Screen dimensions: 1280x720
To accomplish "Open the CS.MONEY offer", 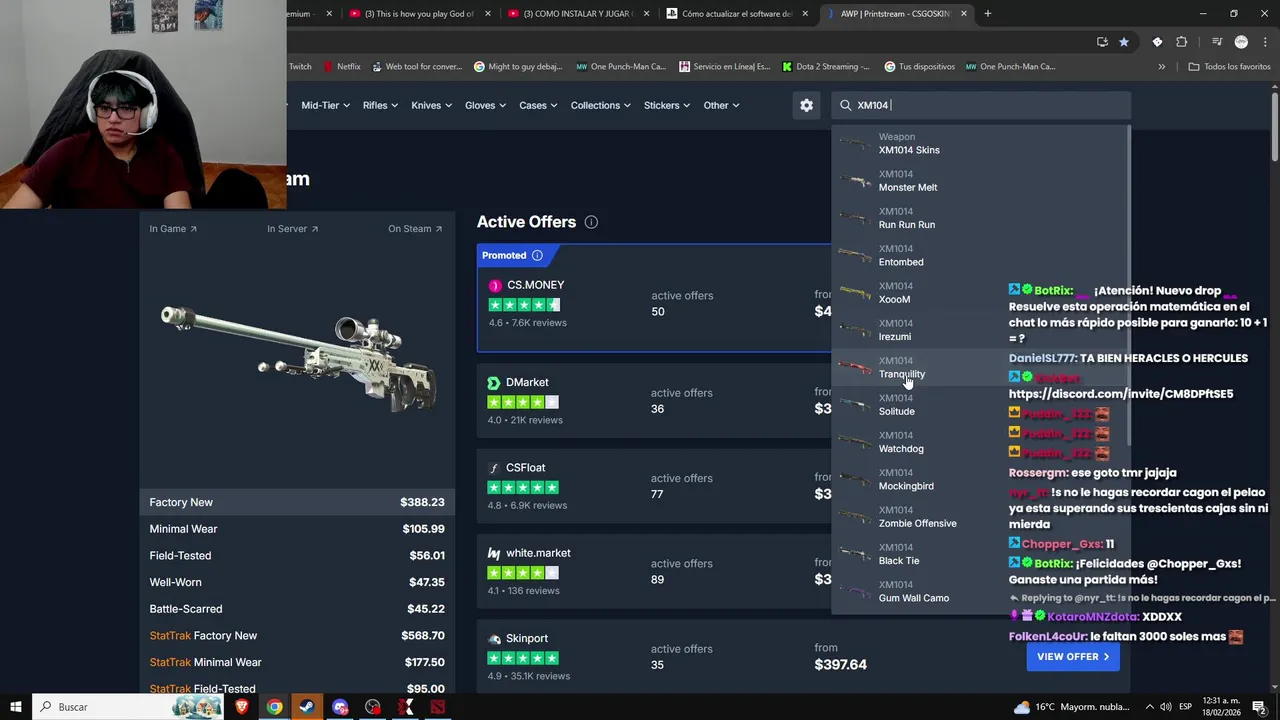I will (x=655, y=298).
